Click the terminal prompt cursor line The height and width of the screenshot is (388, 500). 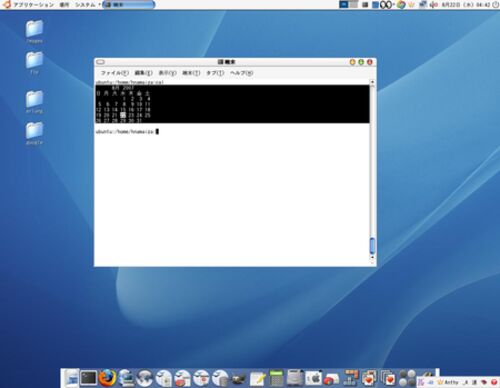click(127, 132)
